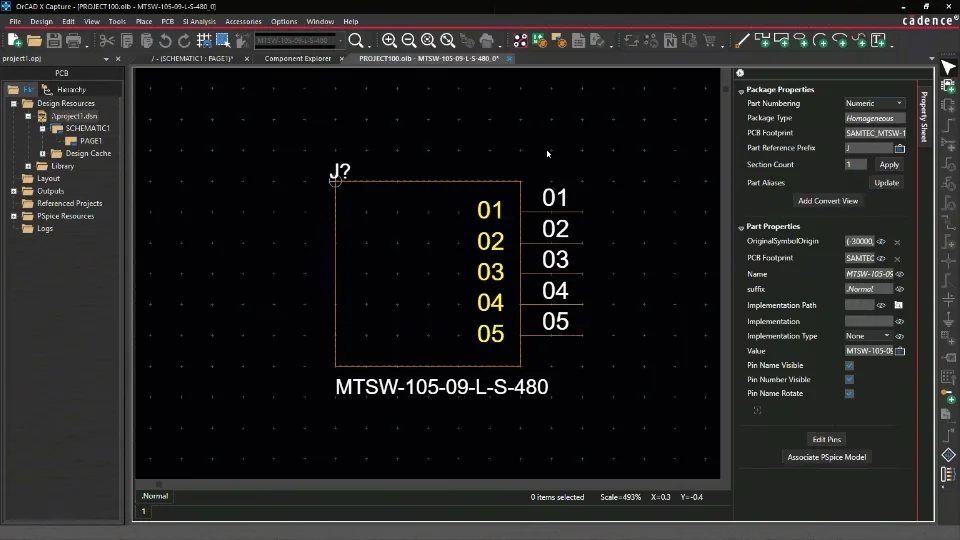Click the Zoom to all icon
This screenshot has height=540, width=960.
(448, 41)
